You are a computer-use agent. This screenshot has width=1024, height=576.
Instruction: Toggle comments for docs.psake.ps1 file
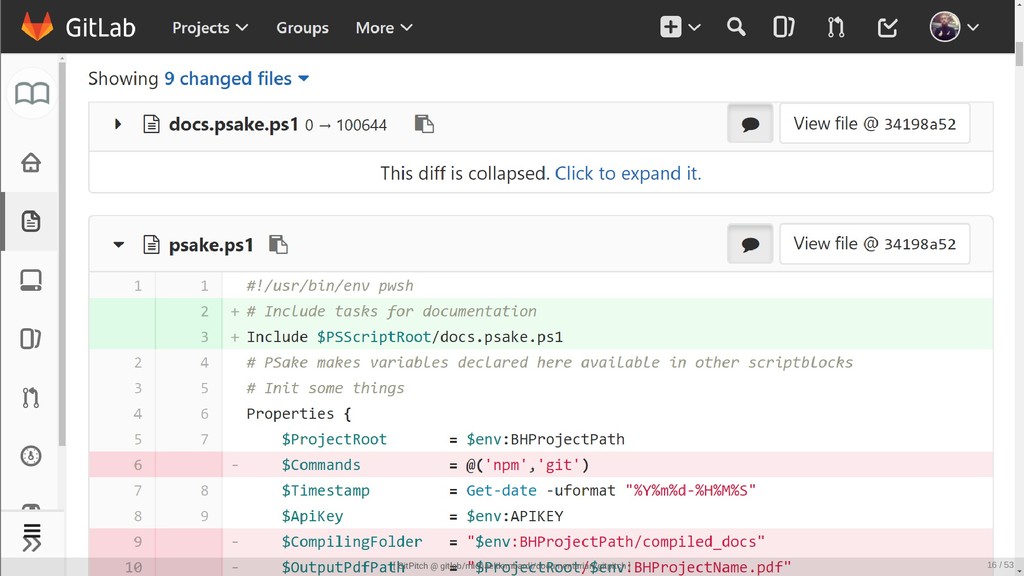pos(750,124)
